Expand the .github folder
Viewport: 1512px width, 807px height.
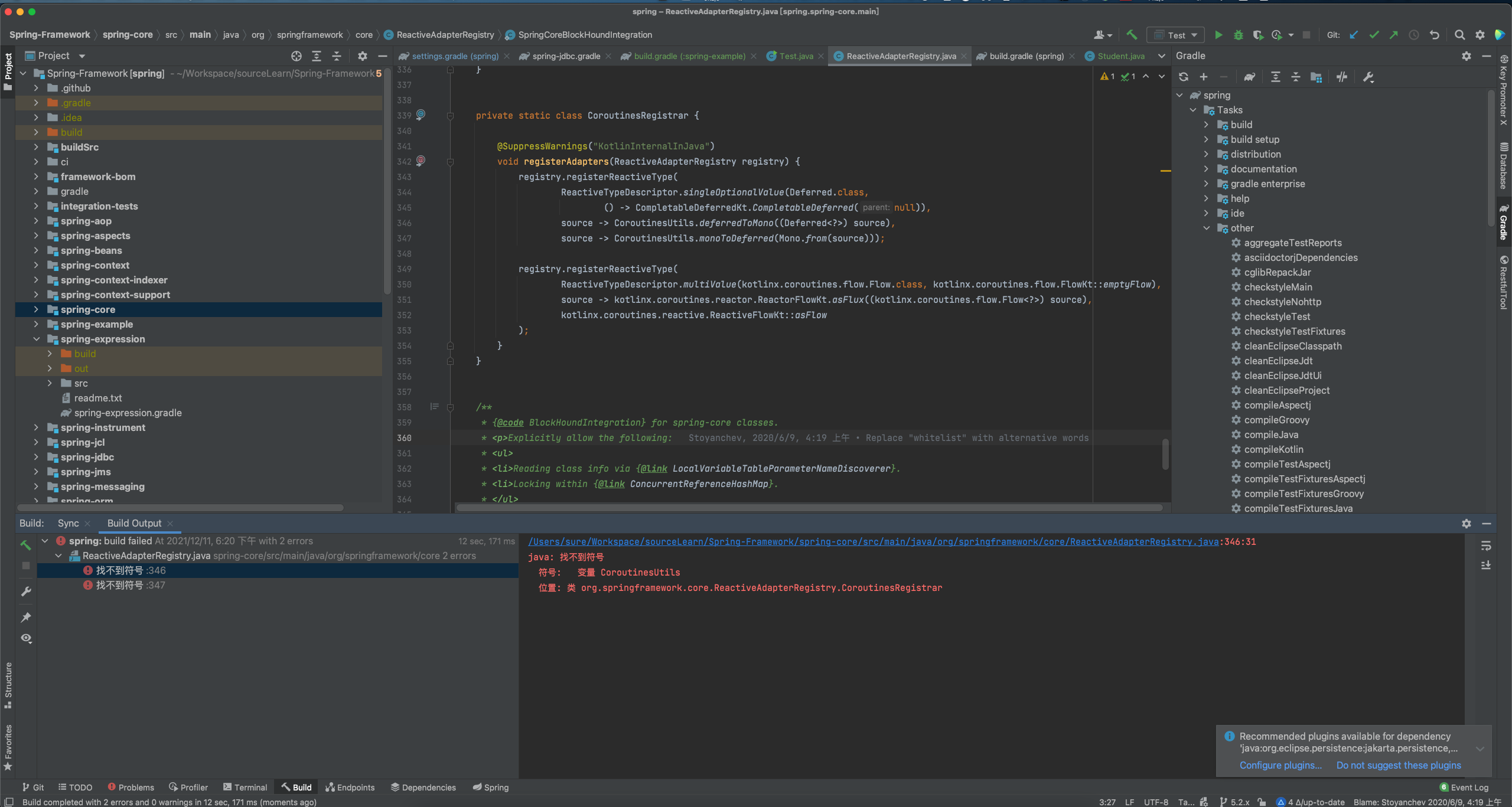[37, 88]
